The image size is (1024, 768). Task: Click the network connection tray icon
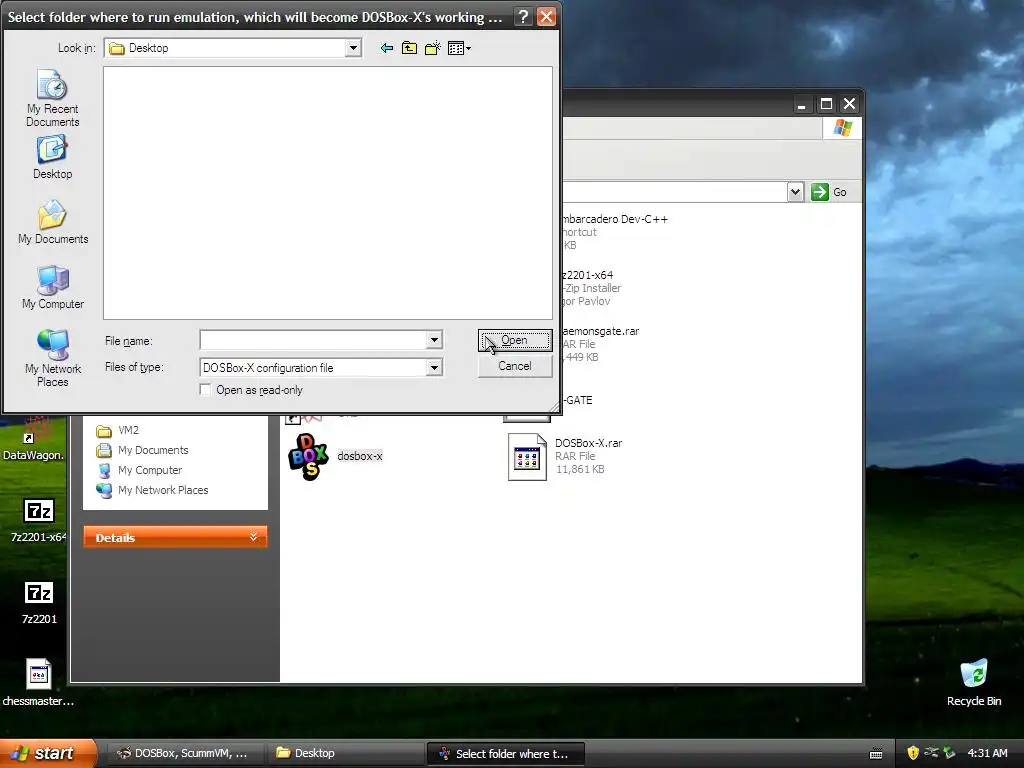click(931, 753)
